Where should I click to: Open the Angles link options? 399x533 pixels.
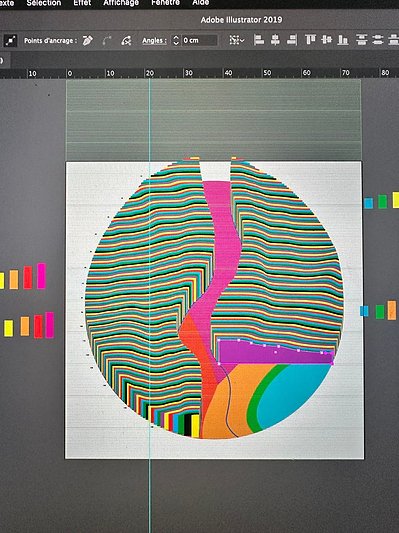pos(154,40)
